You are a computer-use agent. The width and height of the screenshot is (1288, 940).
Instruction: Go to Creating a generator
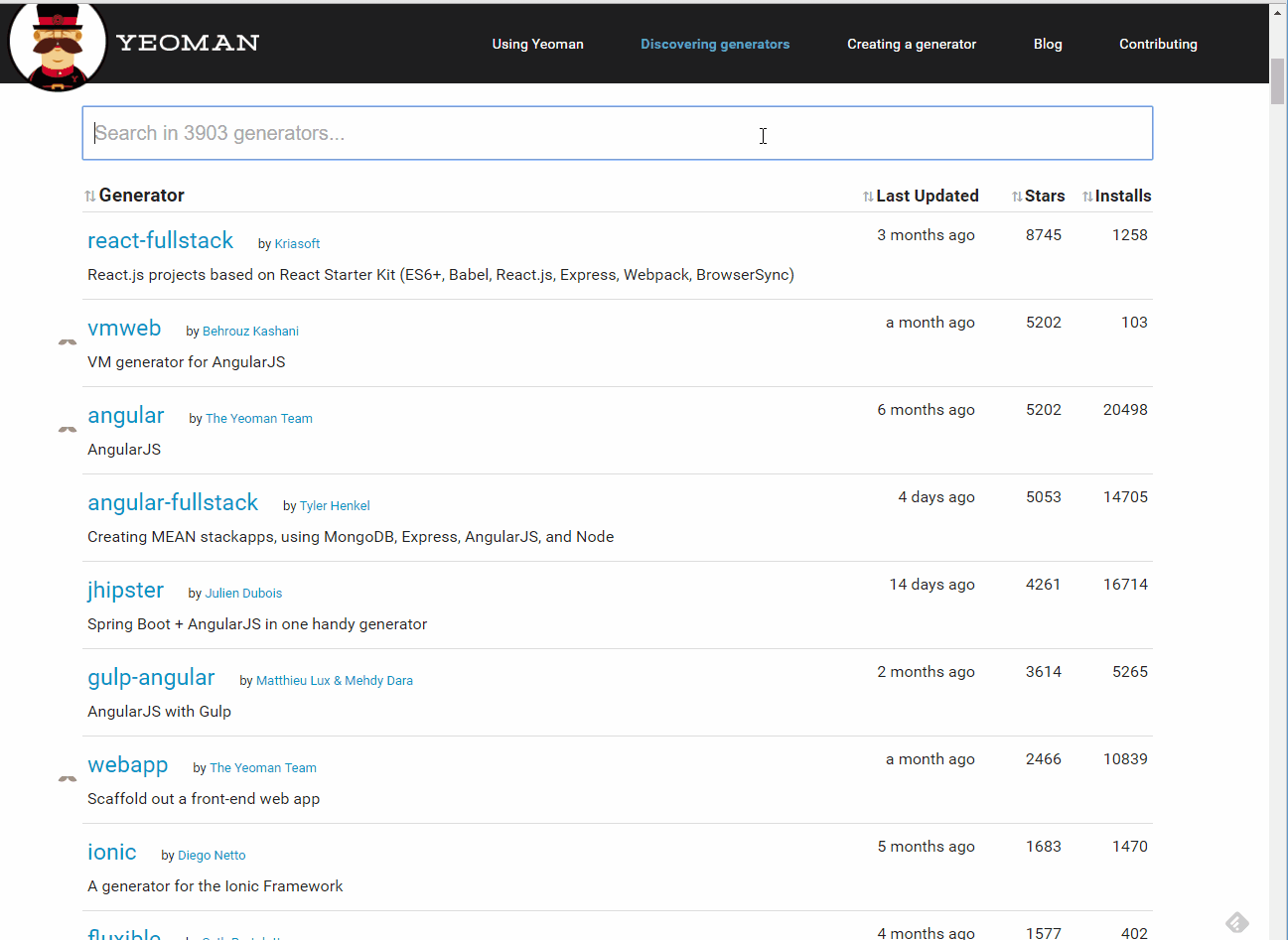pos(912,44)
